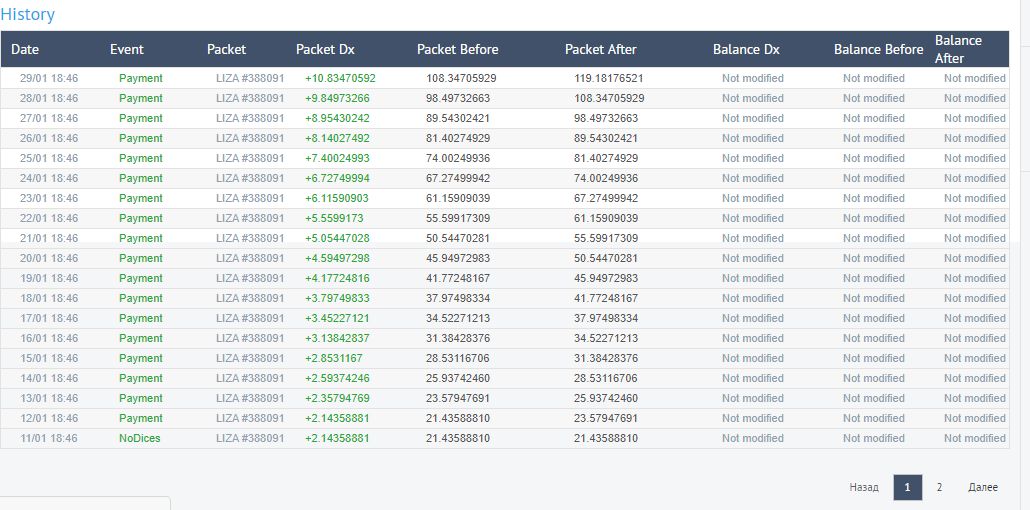The image size is (1030, 510).
Task: Go to previous page with Назад
Action: click(864, 487)
